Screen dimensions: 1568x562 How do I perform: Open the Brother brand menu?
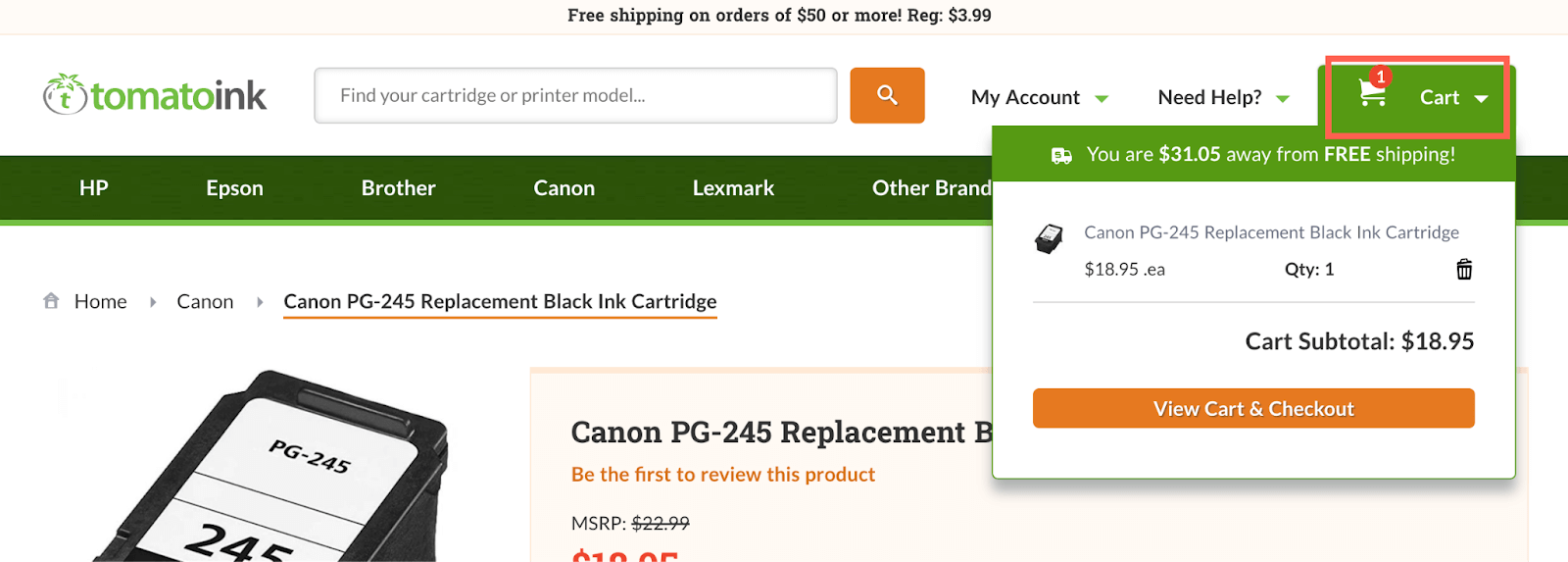click(x=398, y=188)
